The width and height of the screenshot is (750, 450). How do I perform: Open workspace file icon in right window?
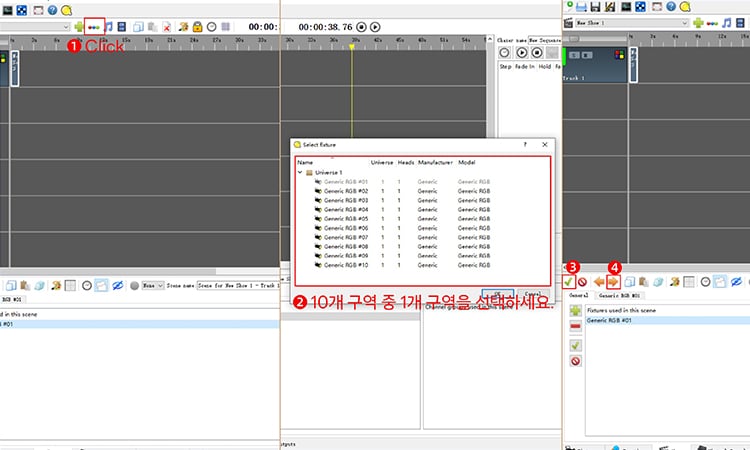click(582, 6)
